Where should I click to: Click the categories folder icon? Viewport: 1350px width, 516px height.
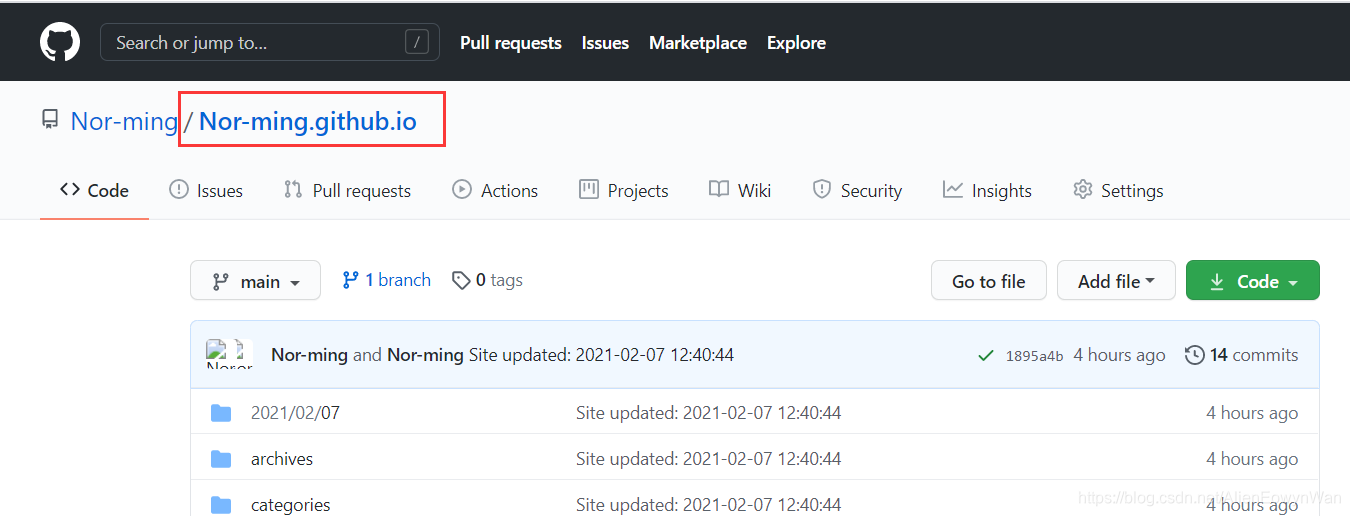(x=221, y=505)
